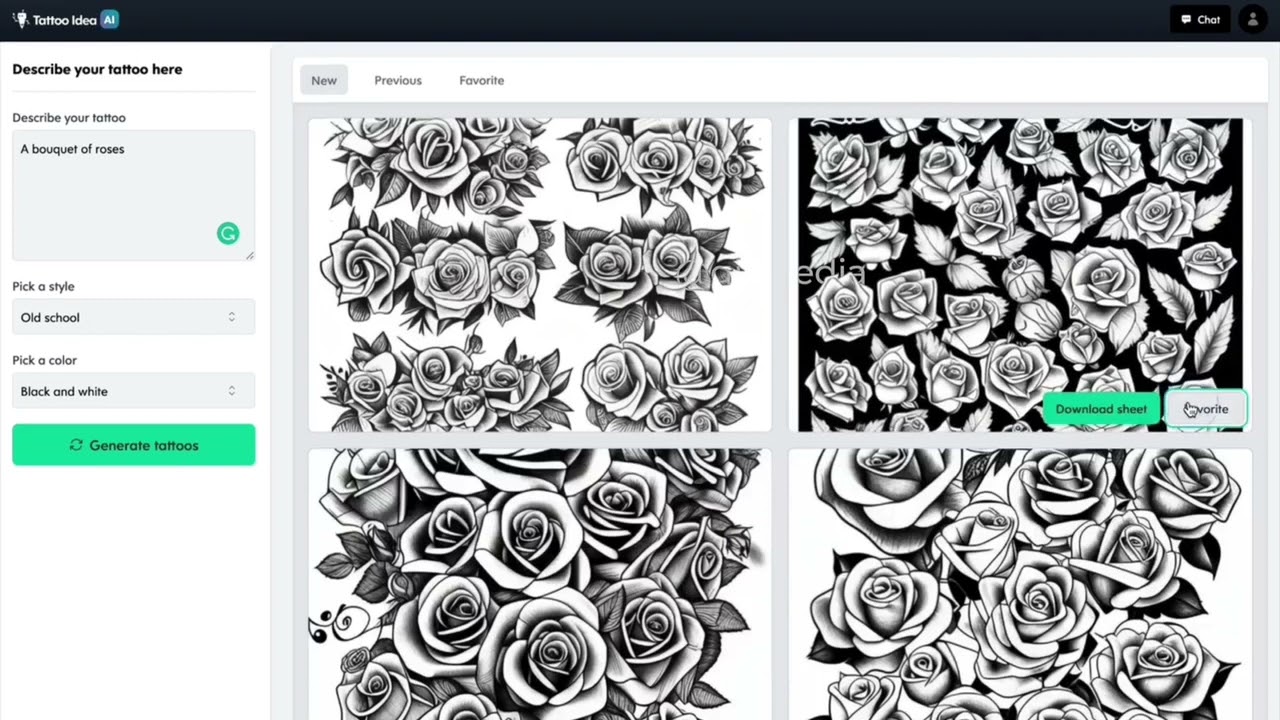Viewport: 1280px width, 720px height.
Task: Open the Chat panel in top bar
Action: pyautogui.click(x=1199, y=19)
